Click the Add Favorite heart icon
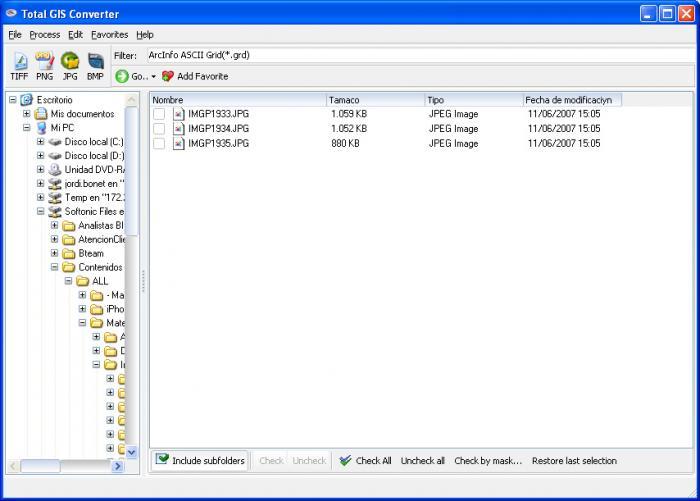Viewport: 700px width, 501px height. (168, 76)
